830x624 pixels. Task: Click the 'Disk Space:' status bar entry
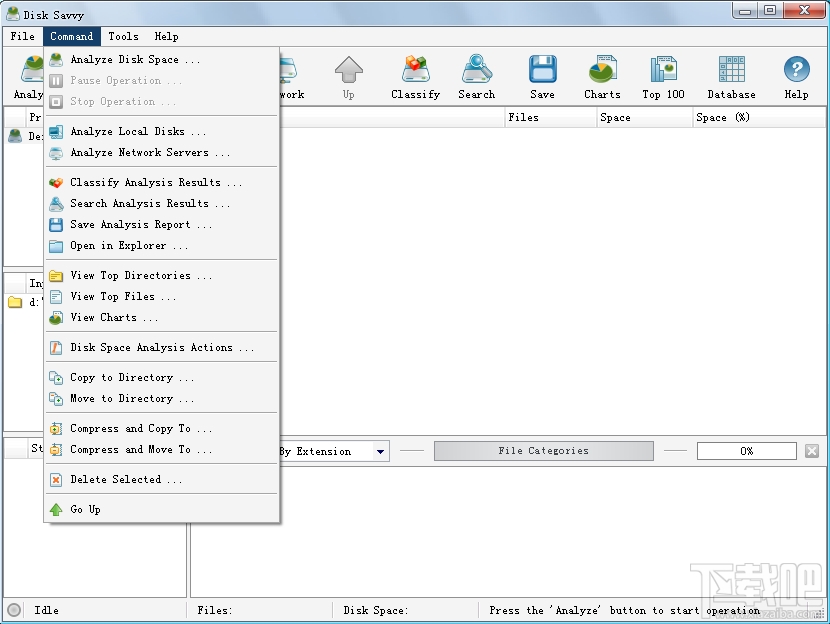coord(376,610)
